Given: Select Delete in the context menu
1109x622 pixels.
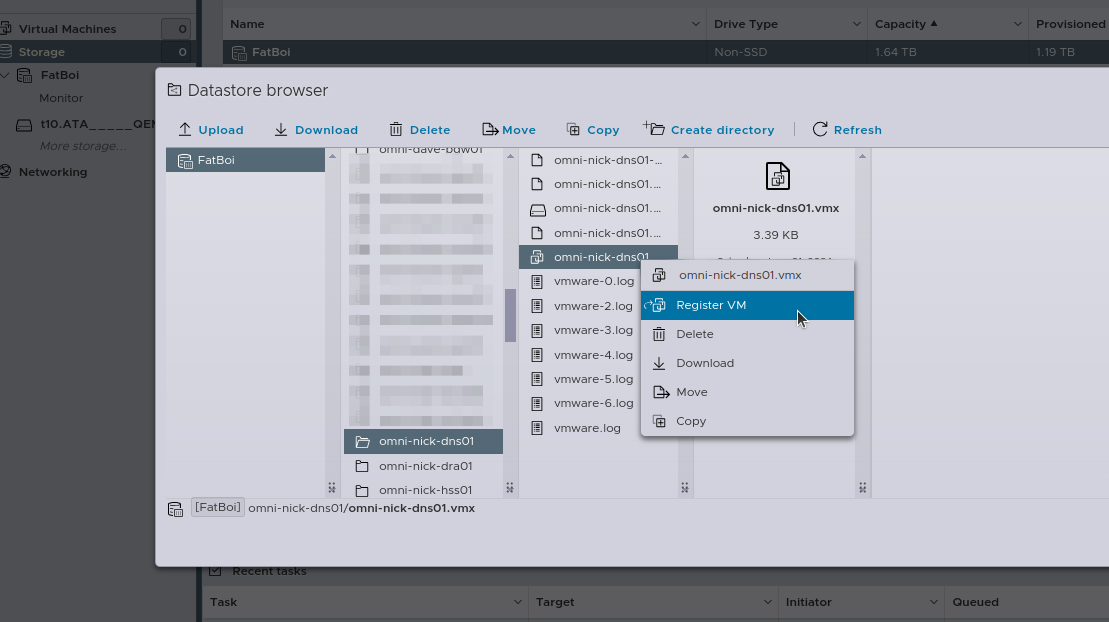Looking at the screenshot, I should 694,334.
